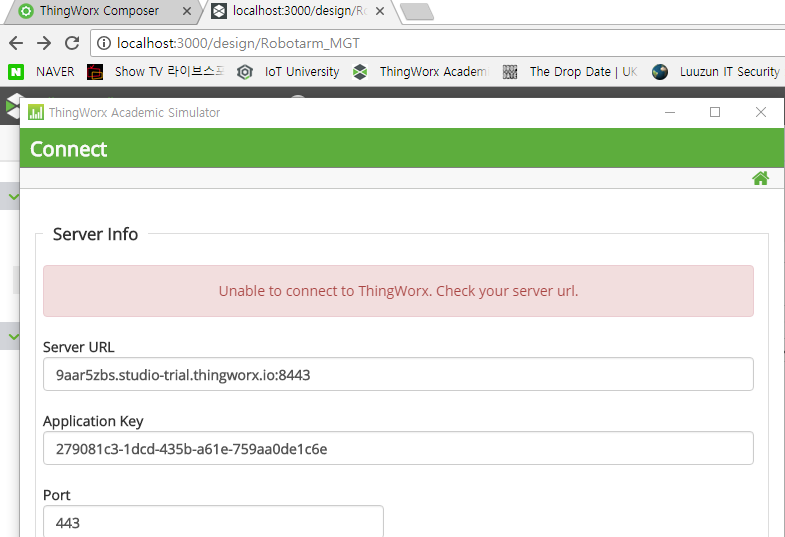Click the unable to connect error message
This screenshot has height=537, width=785.
click(398, 291)
